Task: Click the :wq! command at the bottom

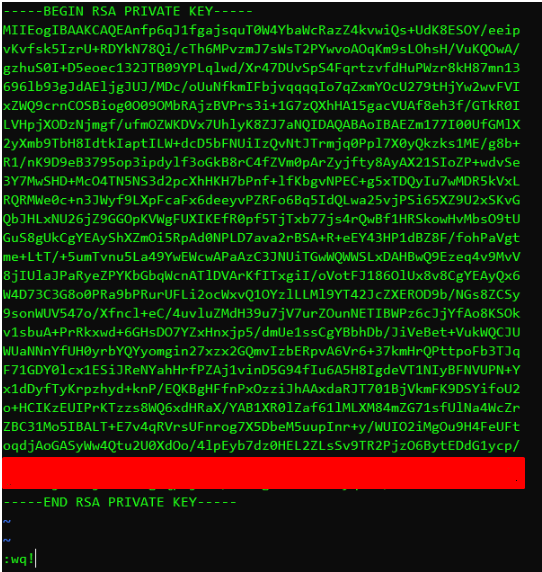Action: coord(19,559)
